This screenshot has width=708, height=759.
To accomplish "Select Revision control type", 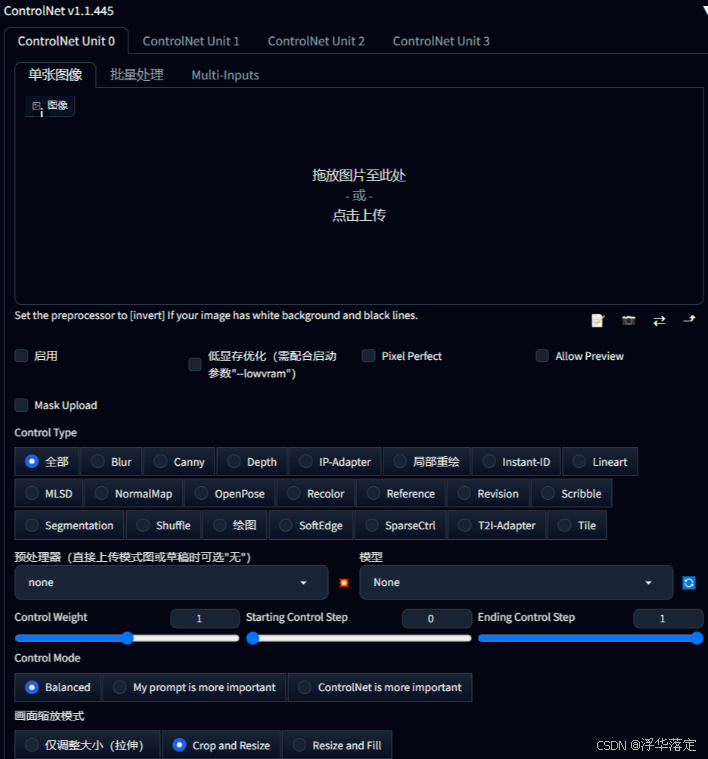I will click(x=488, y=493).
